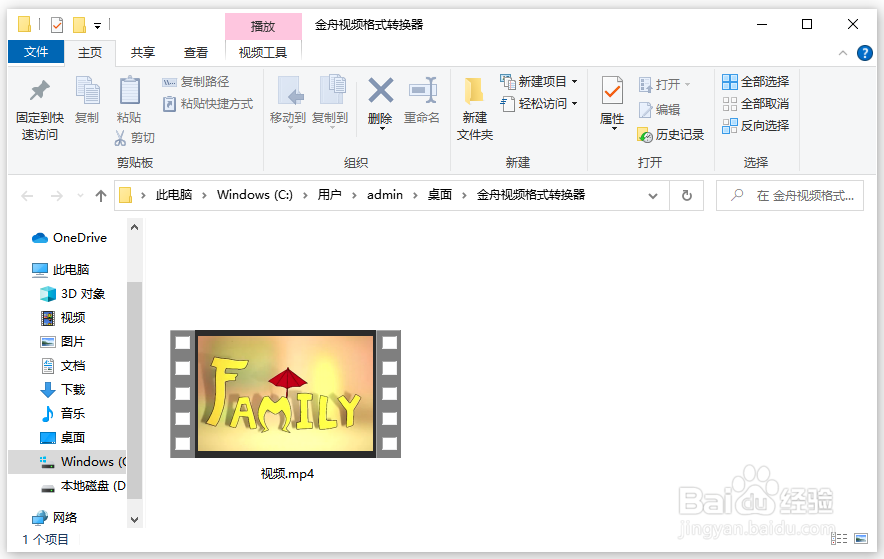Switch to the View (查看) tab
The image size is (884, 559).
196,52
